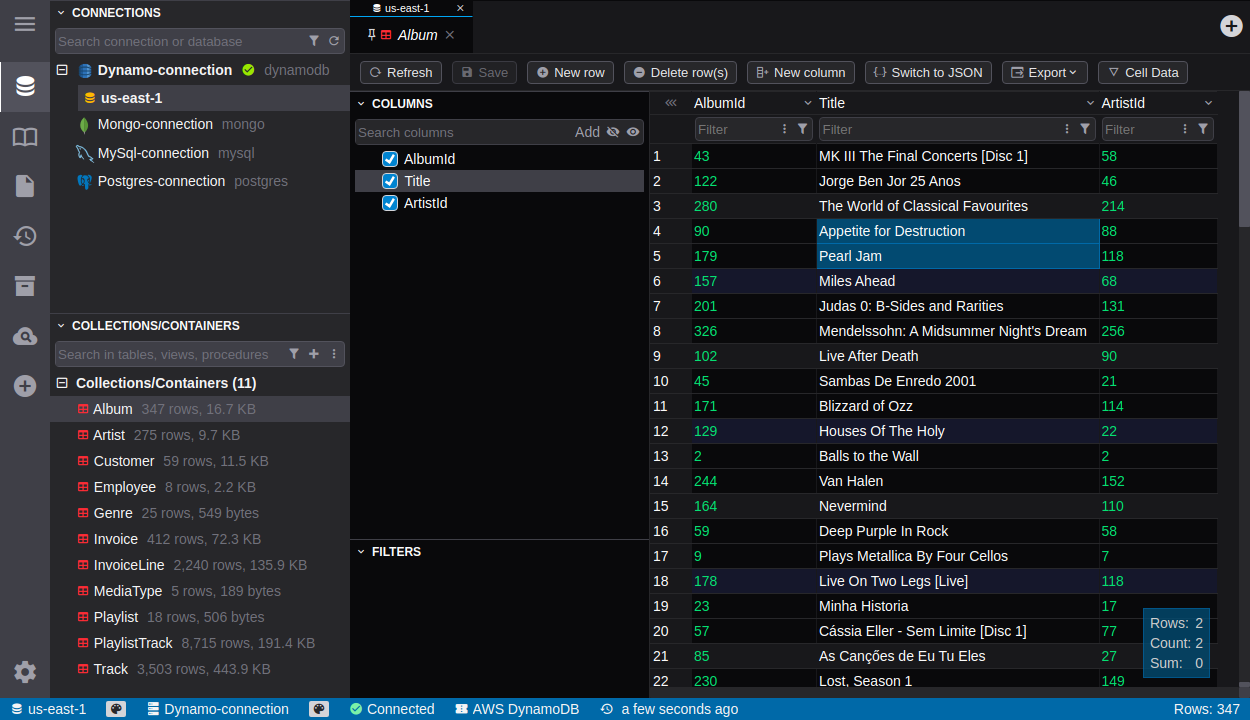This screenshot has height=720, width=1250.
Task: Click the New row button
Action: (570, 72)
